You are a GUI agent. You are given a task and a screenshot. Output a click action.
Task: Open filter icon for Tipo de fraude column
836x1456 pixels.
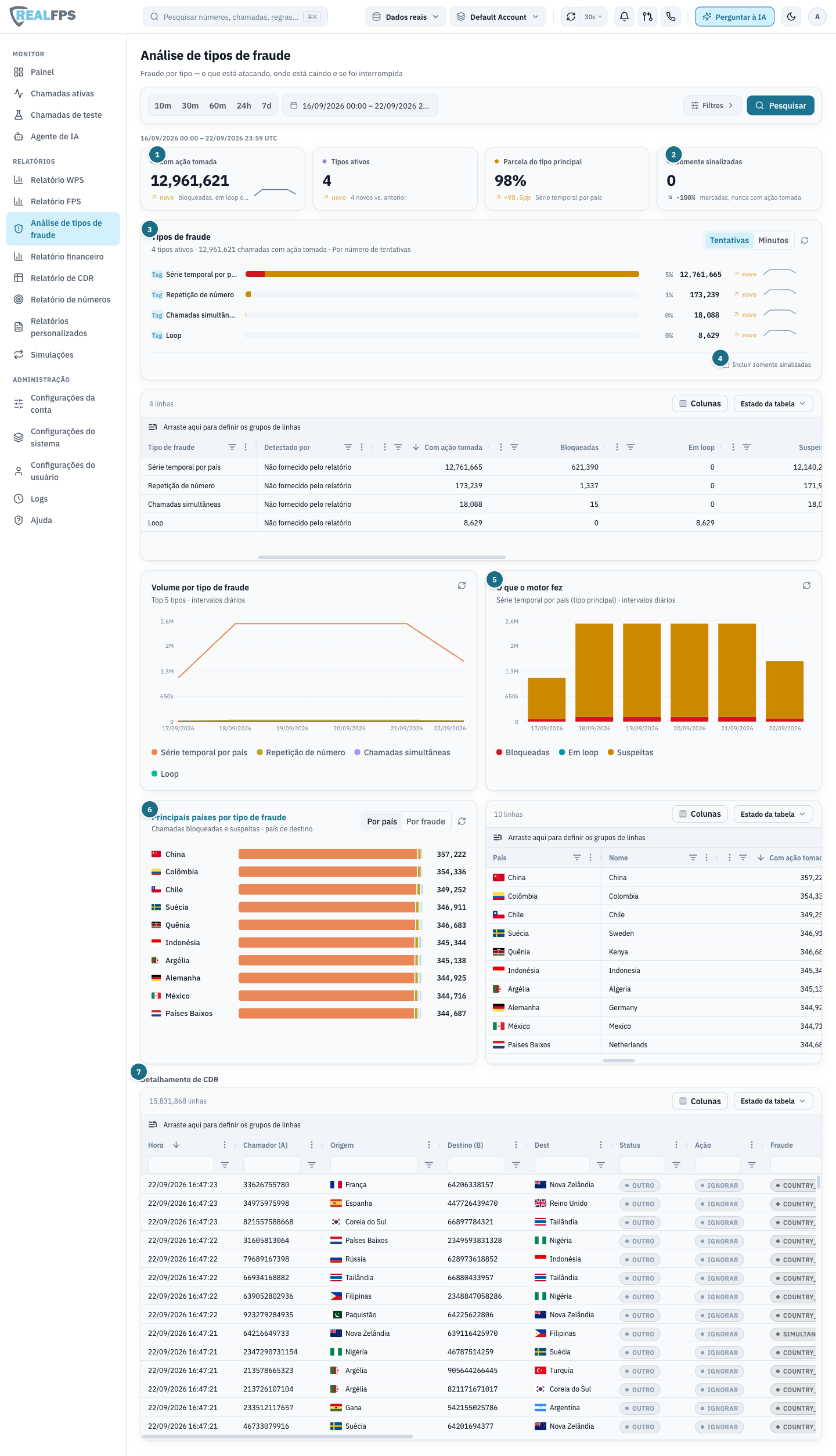pyautogui.click(x=232, y=448)
